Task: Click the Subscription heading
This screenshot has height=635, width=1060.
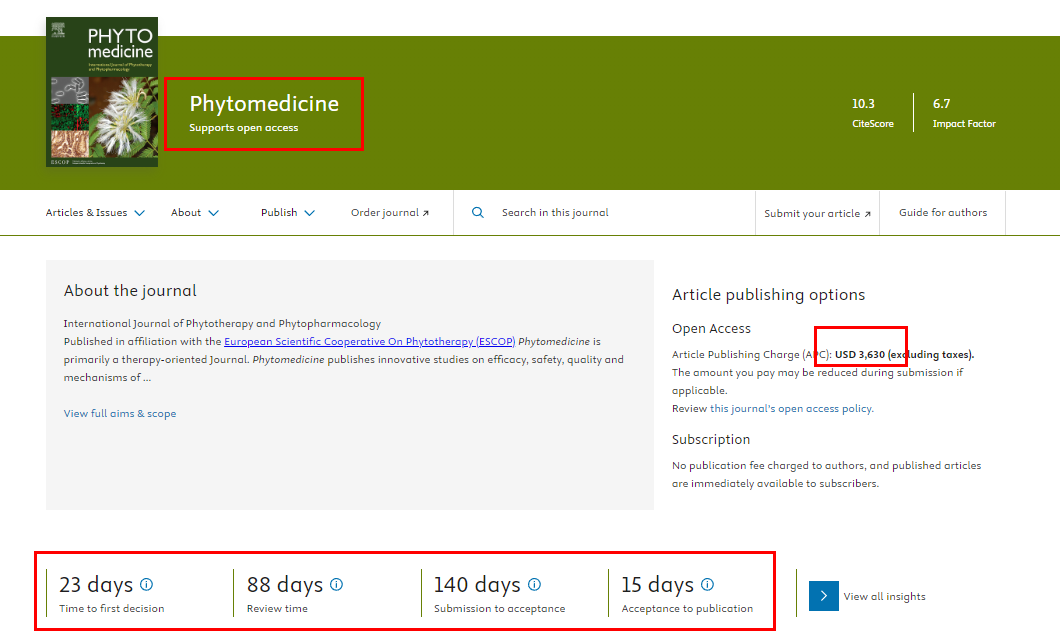Action: pyautogui.click(x=711, y=440)
